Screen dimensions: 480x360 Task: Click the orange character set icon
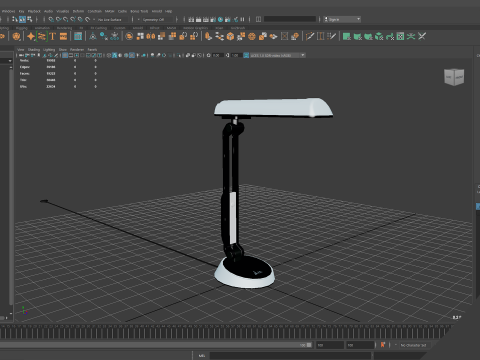tap(383, 345)
